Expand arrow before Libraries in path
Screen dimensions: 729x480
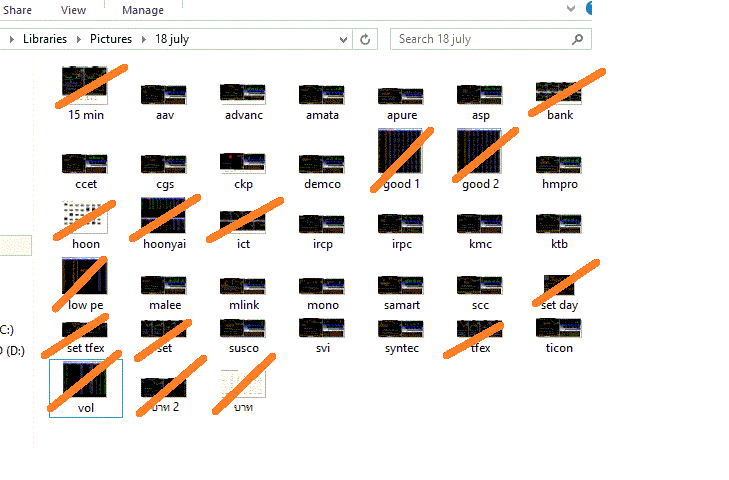tap(12, 40)
